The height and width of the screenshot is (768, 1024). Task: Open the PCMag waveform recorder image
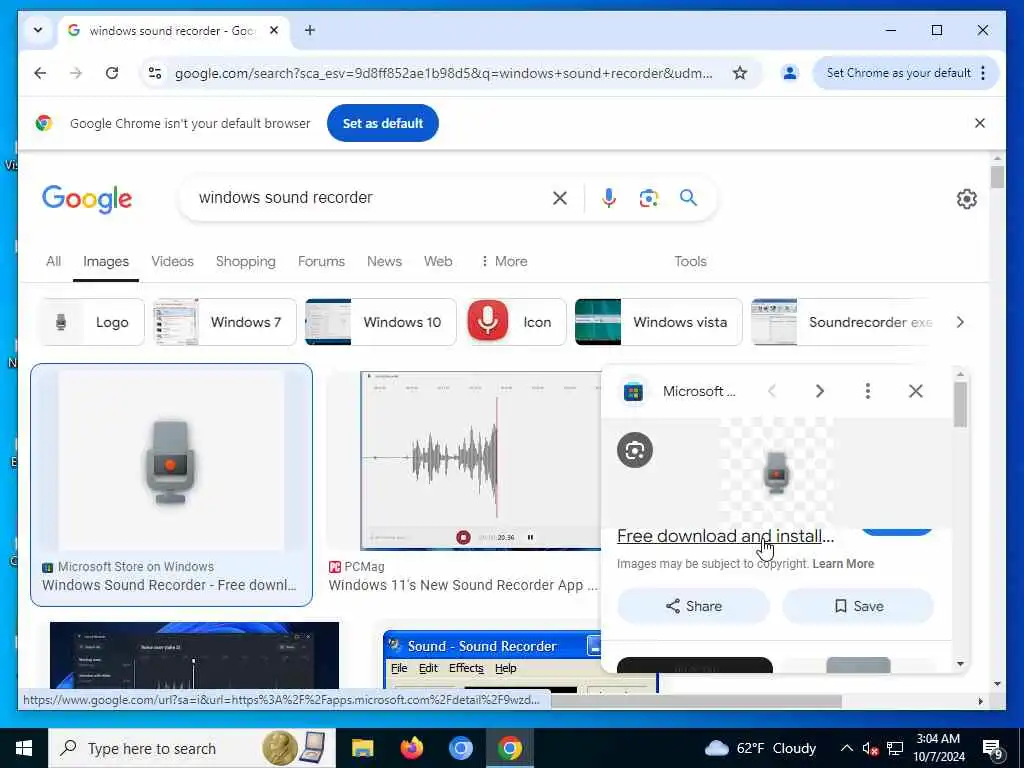click(x=481, y=460)
